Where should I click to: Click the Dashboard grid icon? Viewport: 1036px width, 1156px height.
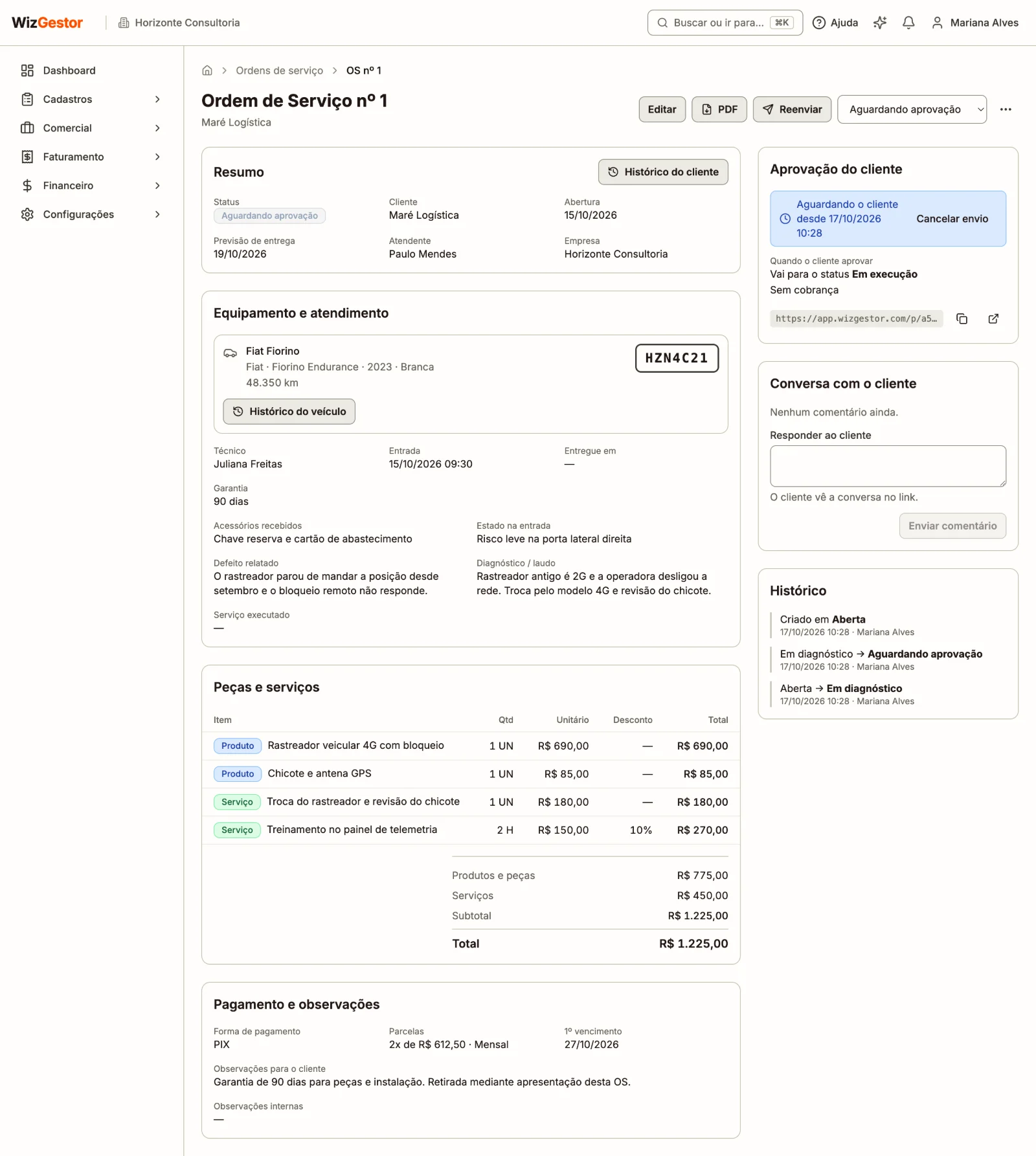coord(27,71)
